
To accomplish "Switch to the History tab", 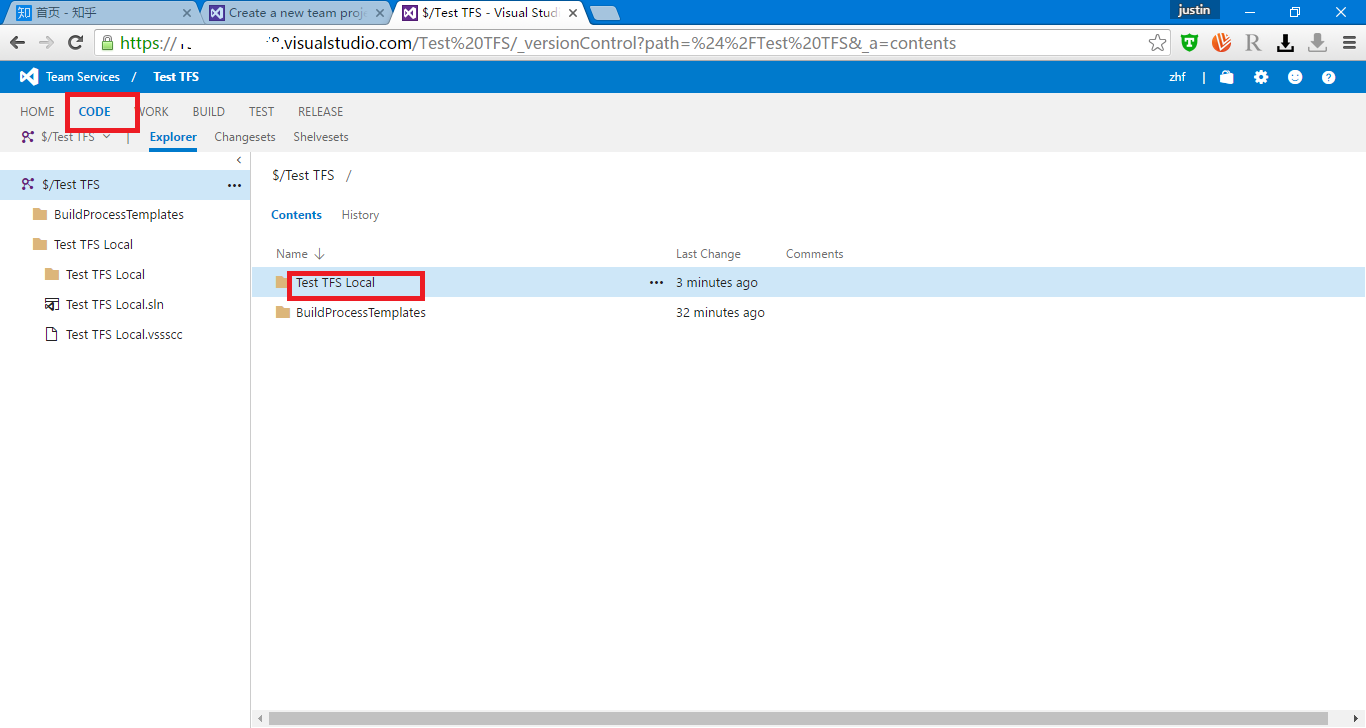I will coord(359,214).
